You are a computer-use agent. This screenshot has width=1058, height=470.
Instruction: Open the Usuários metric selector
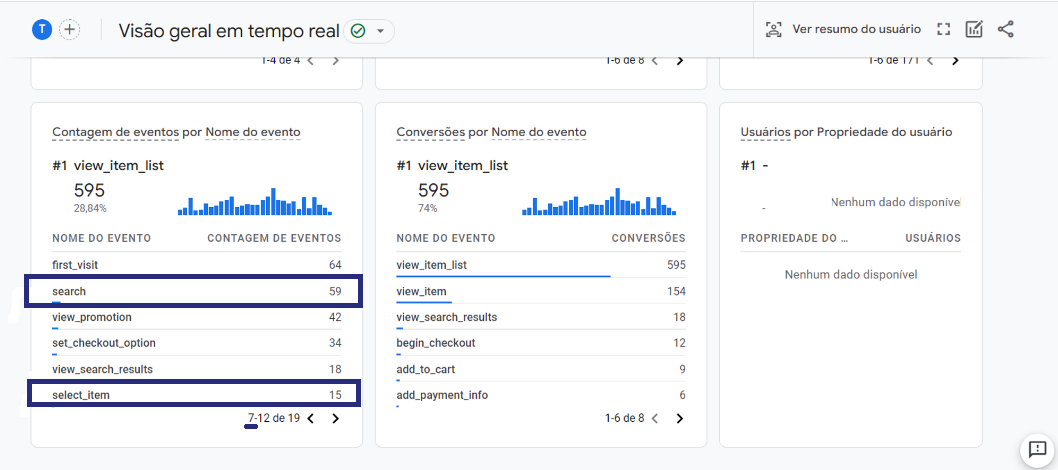point(765,132)
